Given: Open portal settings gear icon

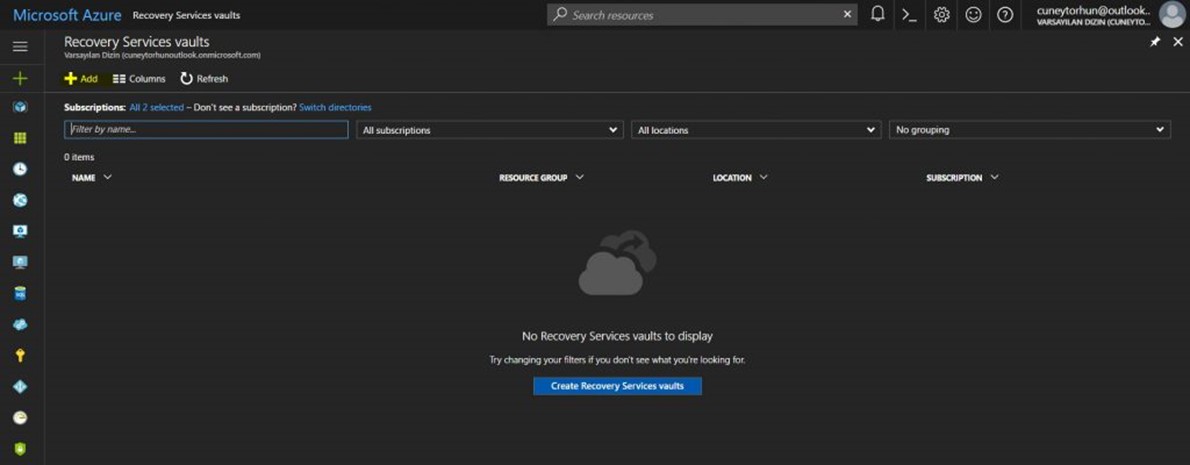Looking at the screenshot, I should click(x=942, y=14).
